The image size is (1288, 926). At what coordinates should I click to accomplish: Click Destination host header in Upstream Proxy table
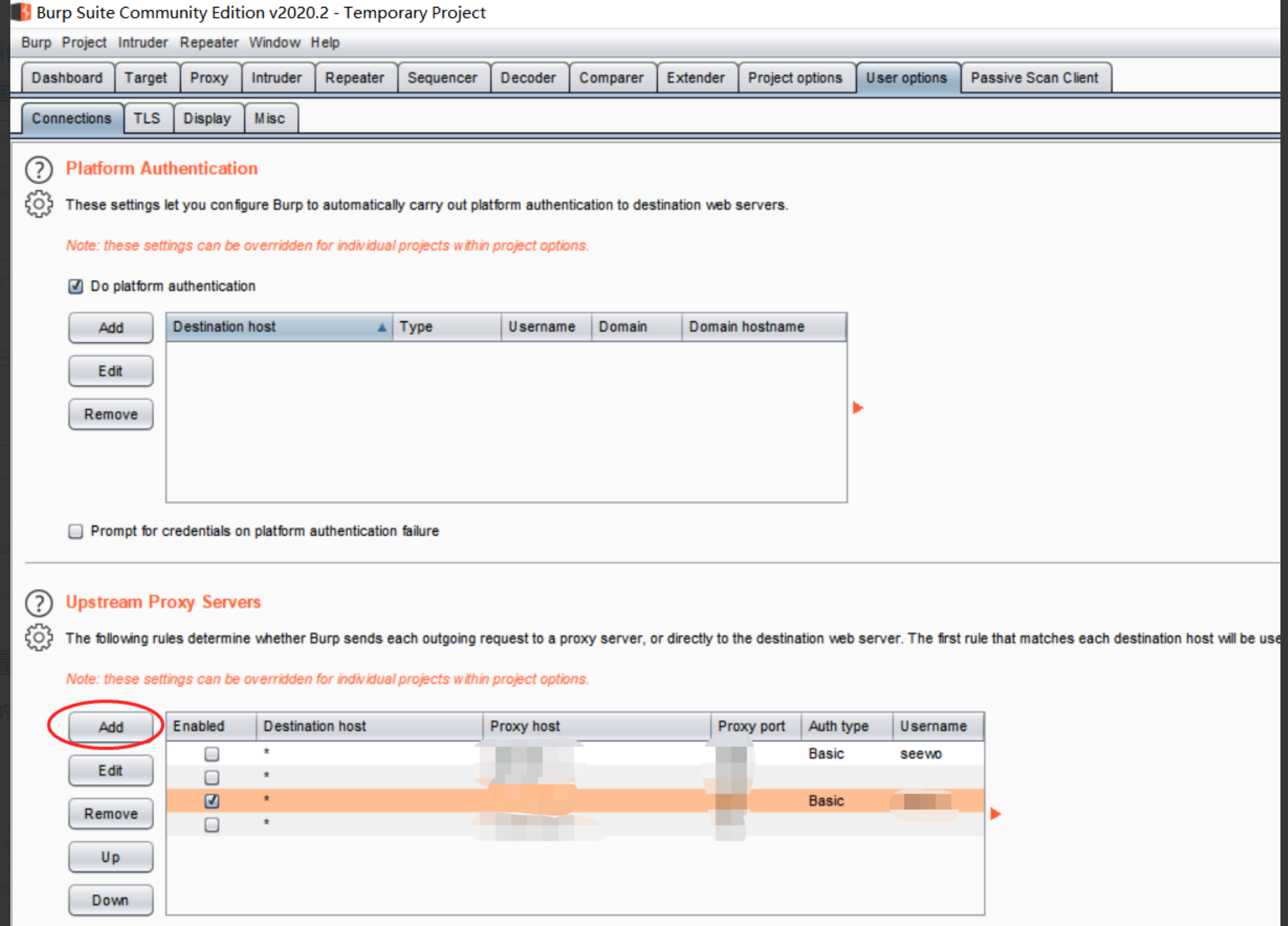(x=369, y=726)
